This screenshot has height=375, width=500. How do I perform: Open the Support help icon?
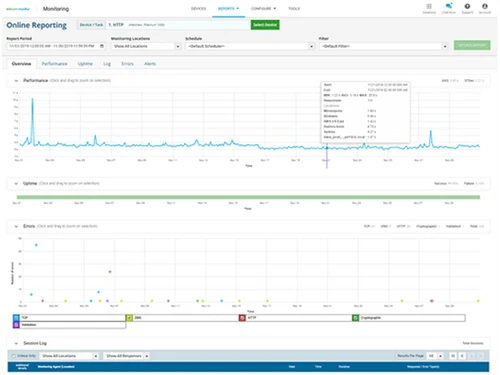pyautogui.click(x=467, y=6)
